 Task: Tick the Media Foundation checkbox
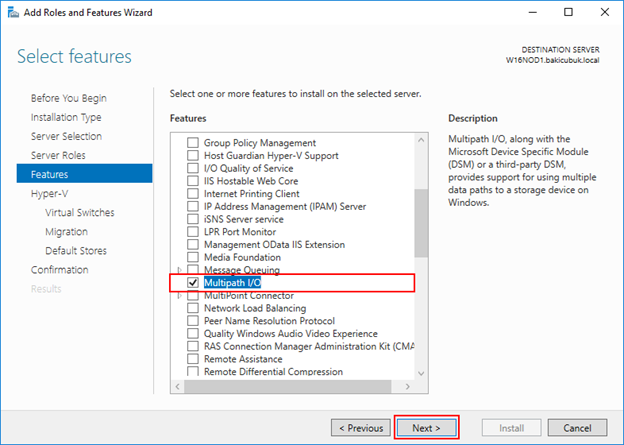tap(193, 257)
